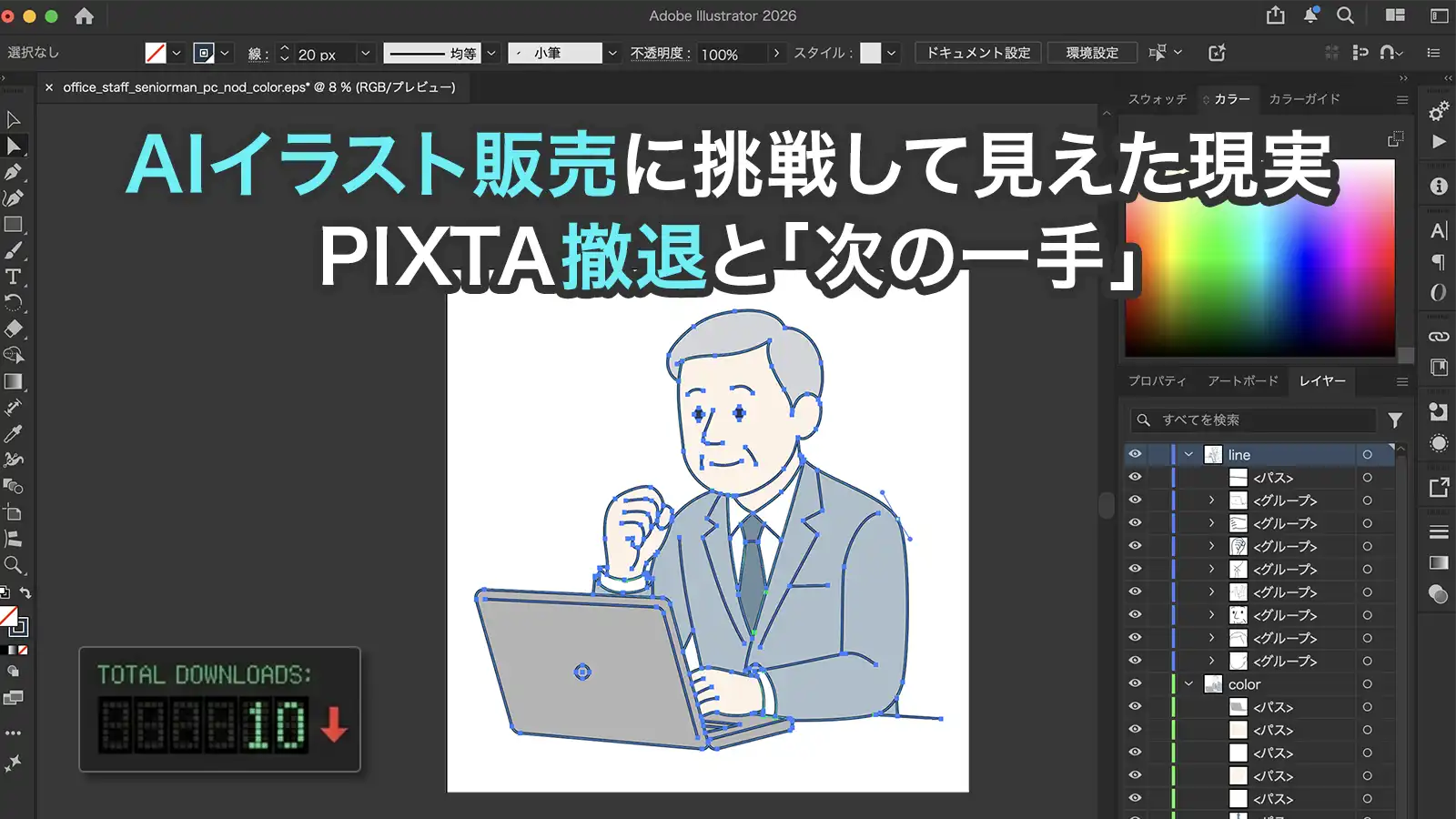Select the Pen tool in the toolbar
Viewport: 1456px width, 819px height.
14,171
